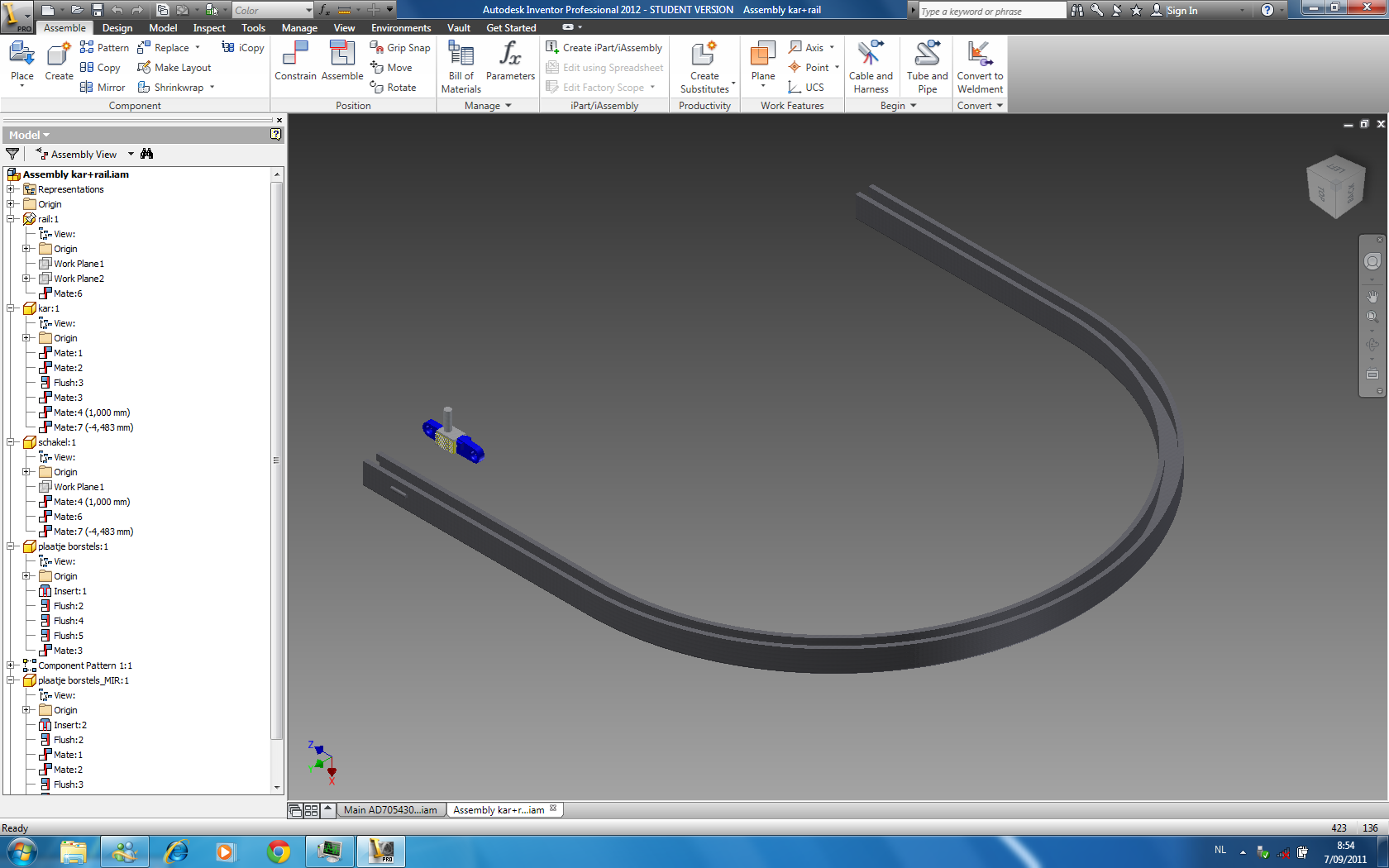Choose the Copy component tool

[100, 68]
